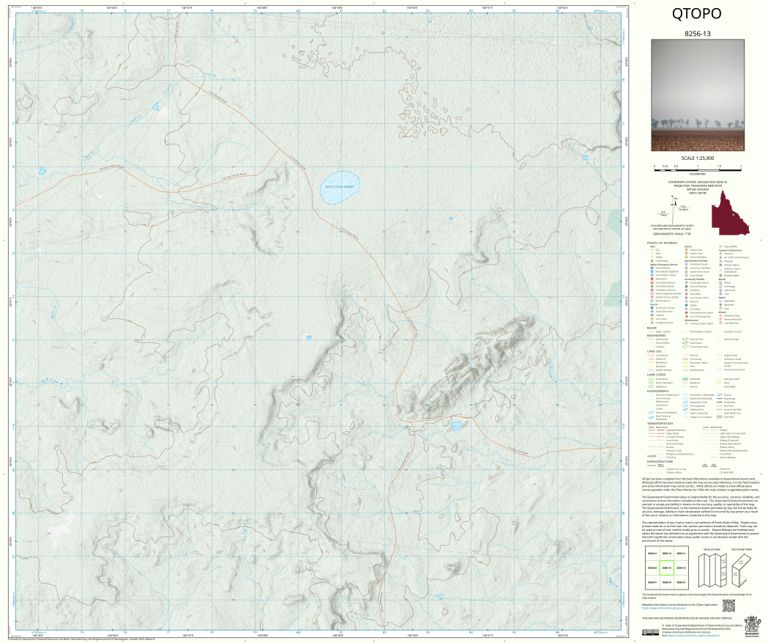Click the INFRASTRUCTURE legend heading

(x=660, y=461)
